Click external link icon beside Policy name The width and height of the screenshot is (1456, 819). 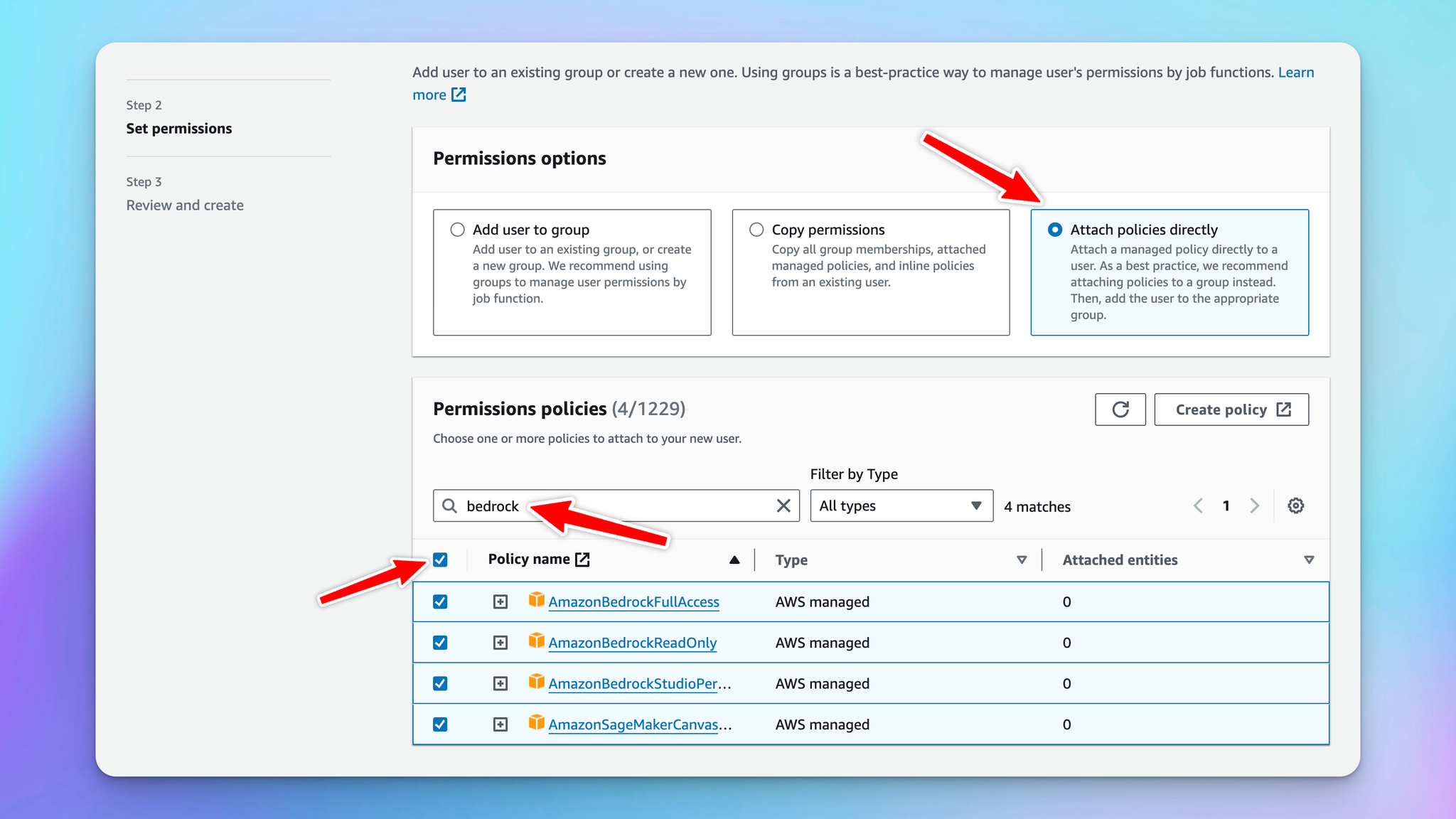click(582, 560)
